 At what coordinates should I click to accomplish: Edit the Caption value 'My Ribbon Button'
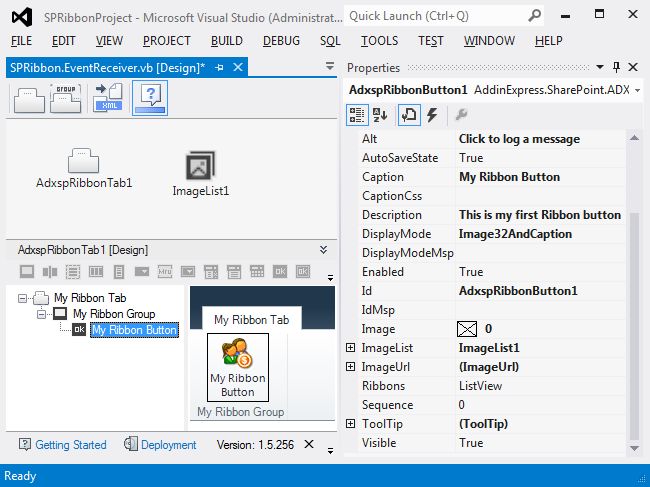tap(509, 177)
